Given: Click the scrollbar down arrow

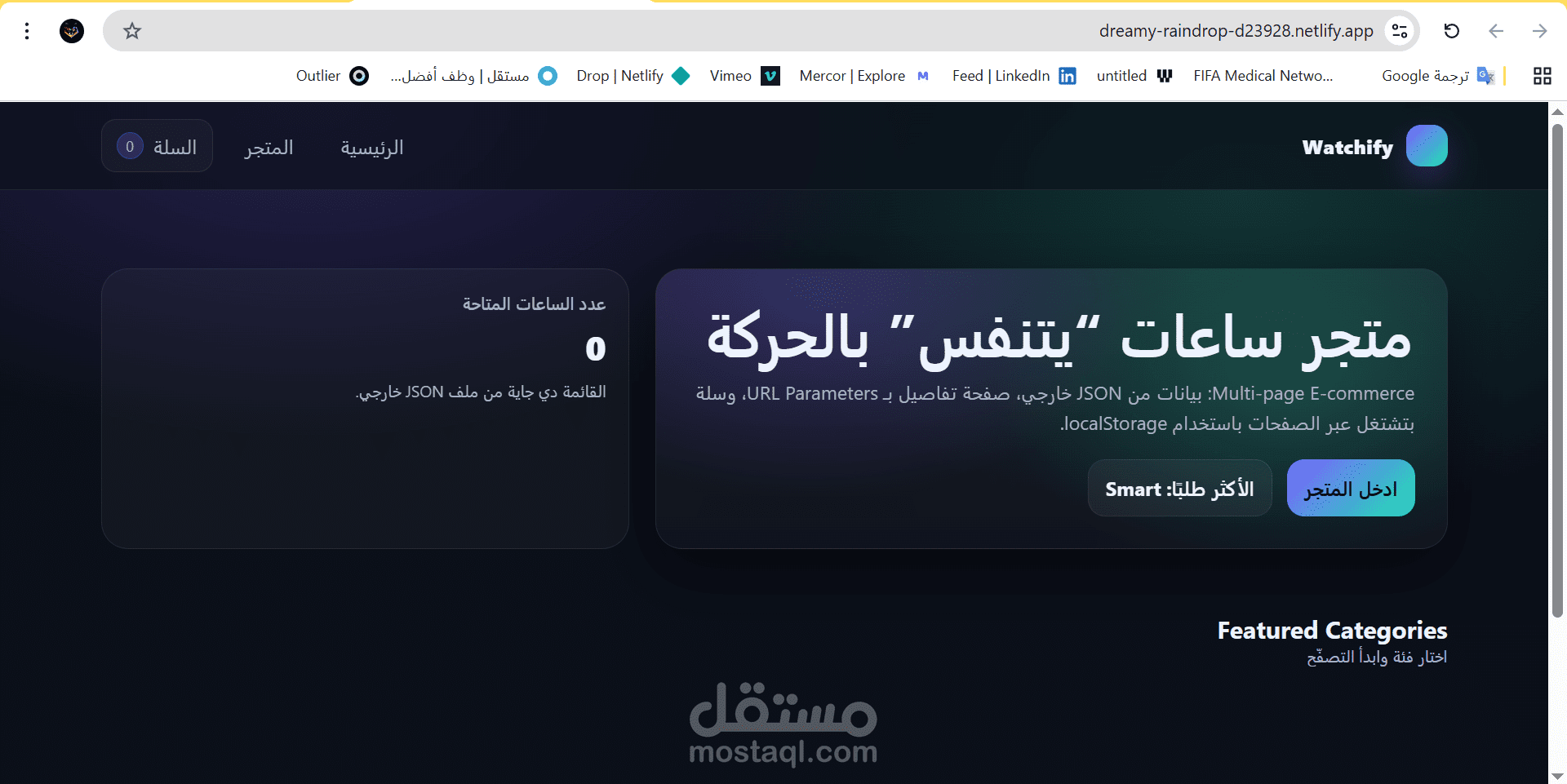Looking at the screenshot, I should tap(1557, 776).
